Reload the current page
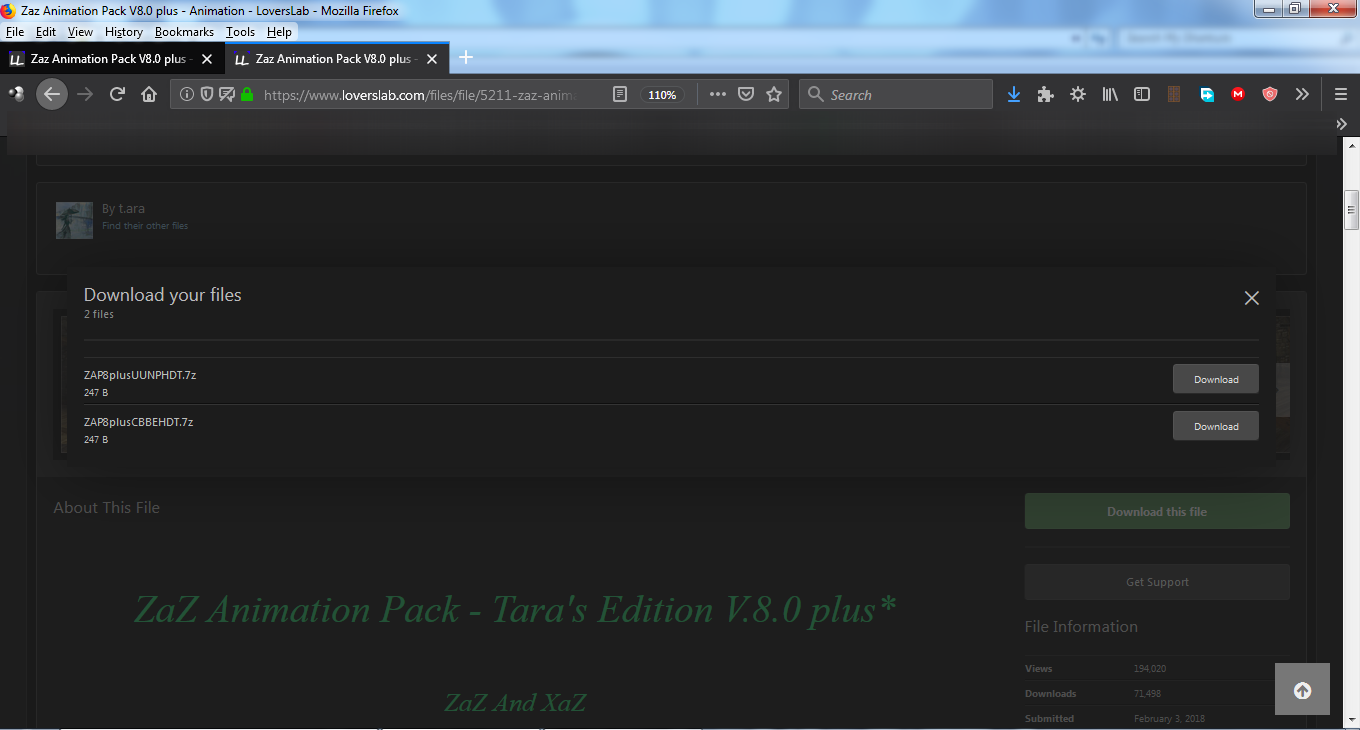The width and height of the screenshot is (1360, 730). pyautogui.click(x=117, y=94)
